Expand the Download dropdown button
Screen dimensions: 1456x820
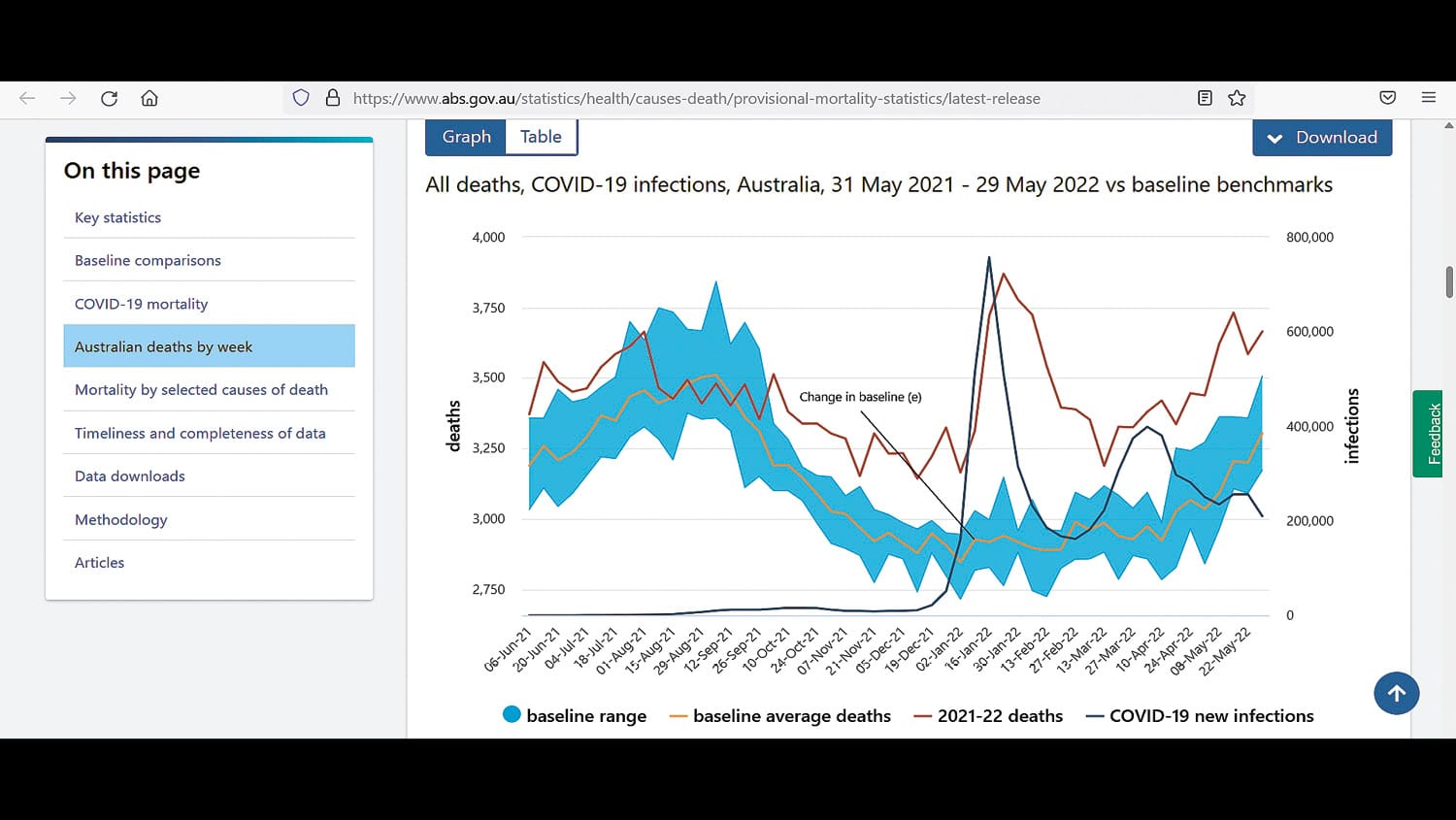tap(1322, 138)
